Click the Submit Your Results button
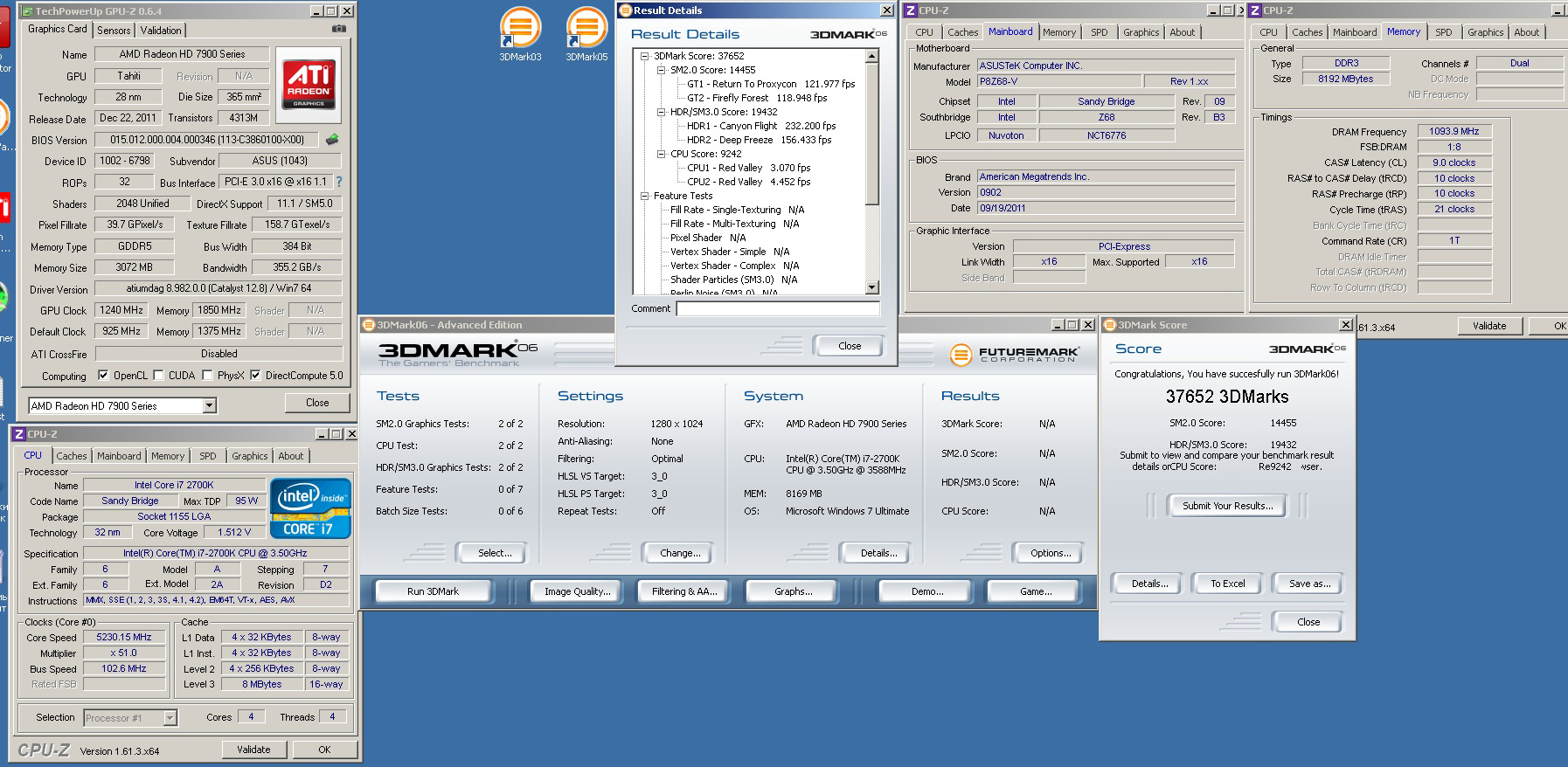The height and width of the screenshot is (767, 1568). pyautogui.click(x=1228, y=506)
